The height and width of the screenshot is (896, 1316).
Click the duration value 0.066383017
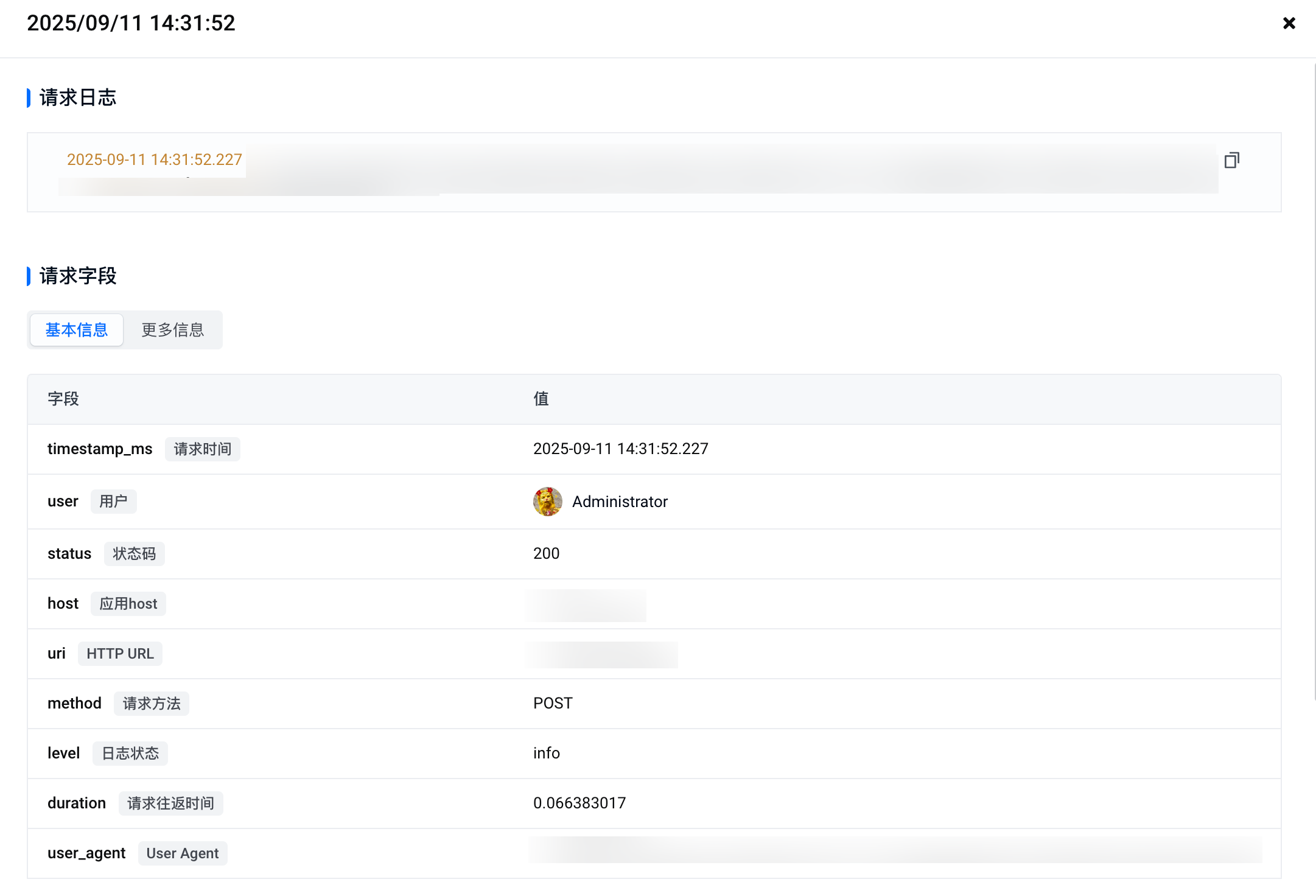579,803
